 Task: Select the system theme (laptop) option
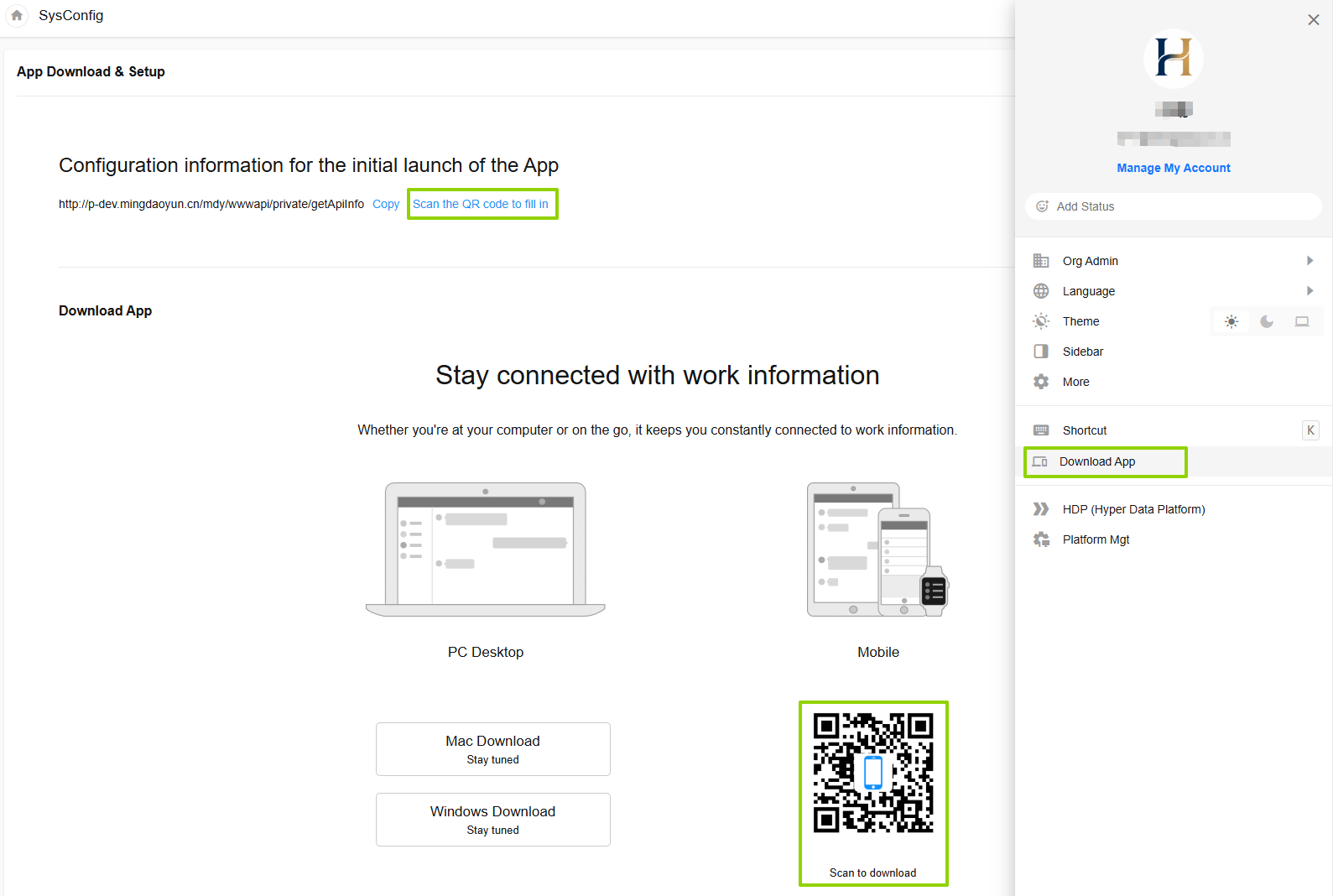pyautogui.click(x=1302, y=321)
